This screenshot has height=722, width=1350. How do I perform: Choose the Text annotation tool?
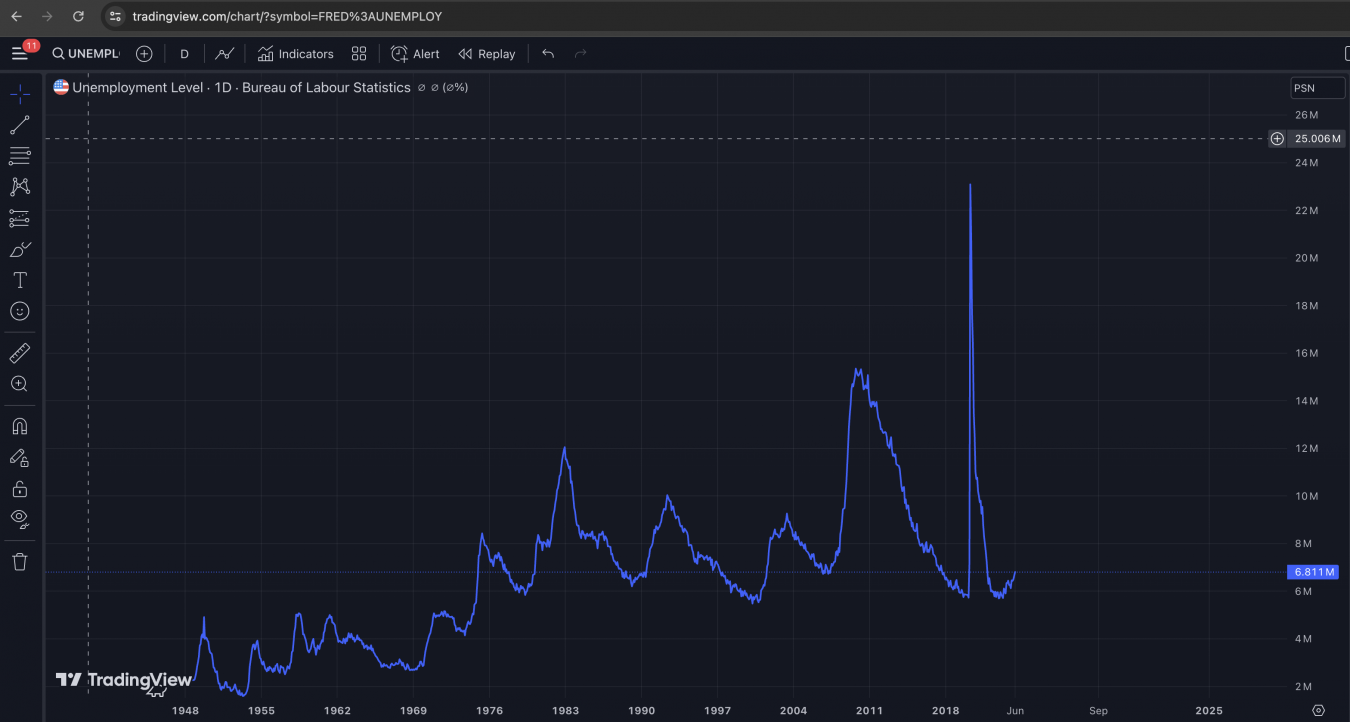point(20,280)
